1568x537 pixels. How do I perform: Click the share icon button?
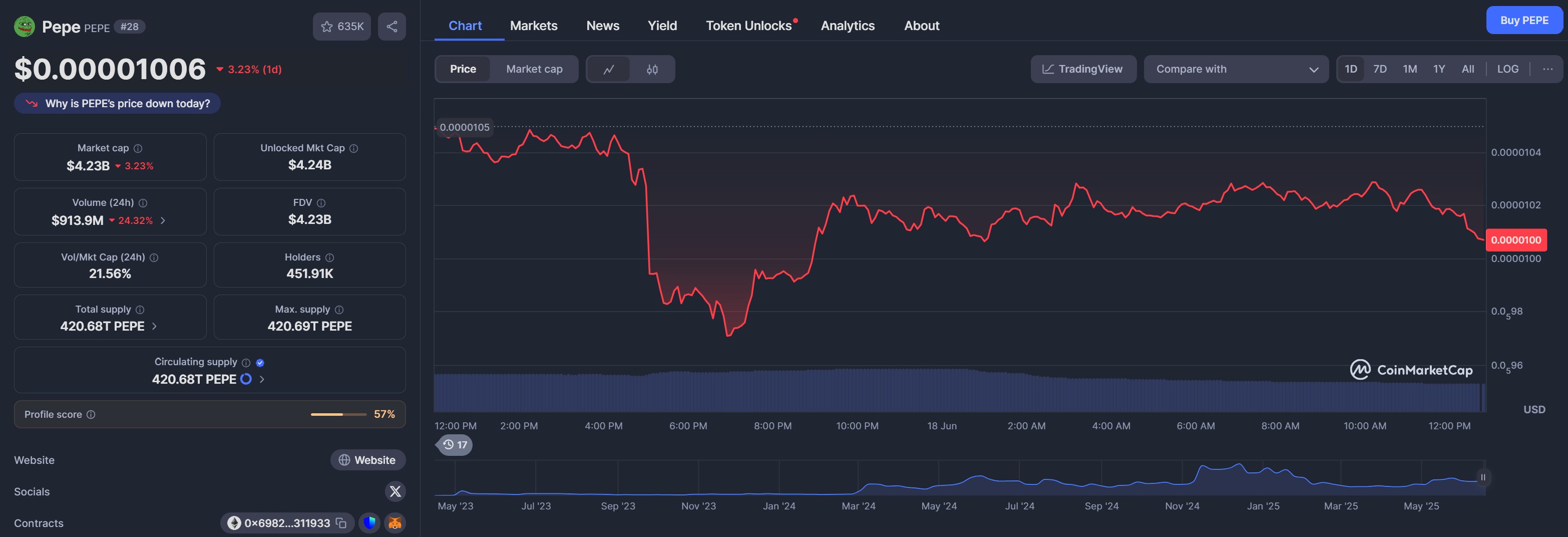[x=392, y=26]
